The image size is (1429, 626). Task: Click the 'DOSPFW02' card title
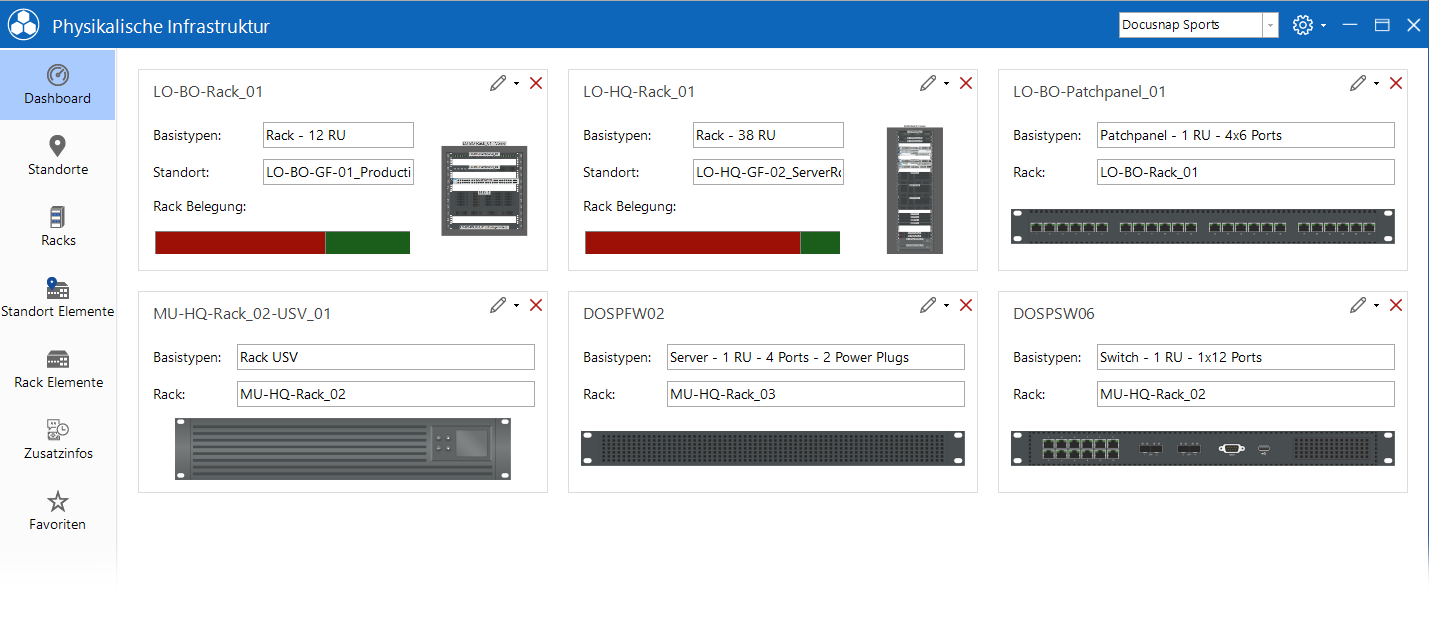(x=624, y=314)
